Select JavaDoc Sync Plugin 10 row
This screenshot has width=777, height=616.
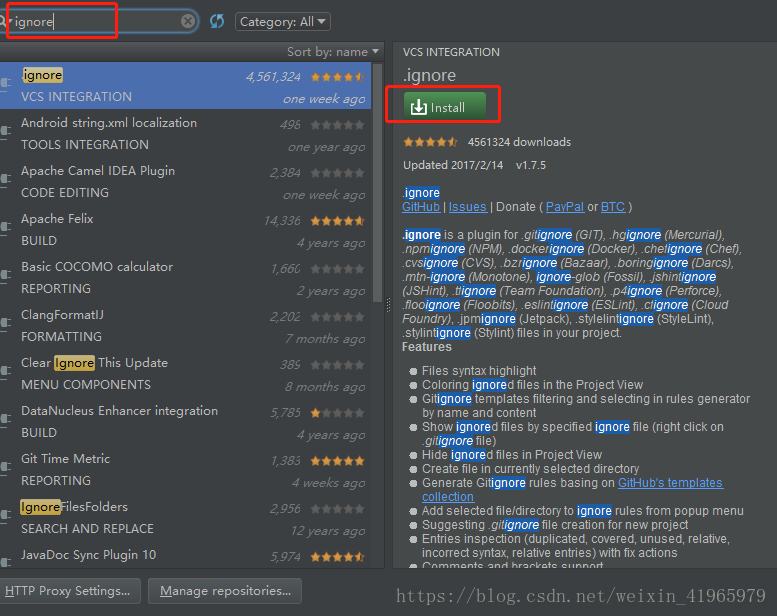(x=185, y=556)
